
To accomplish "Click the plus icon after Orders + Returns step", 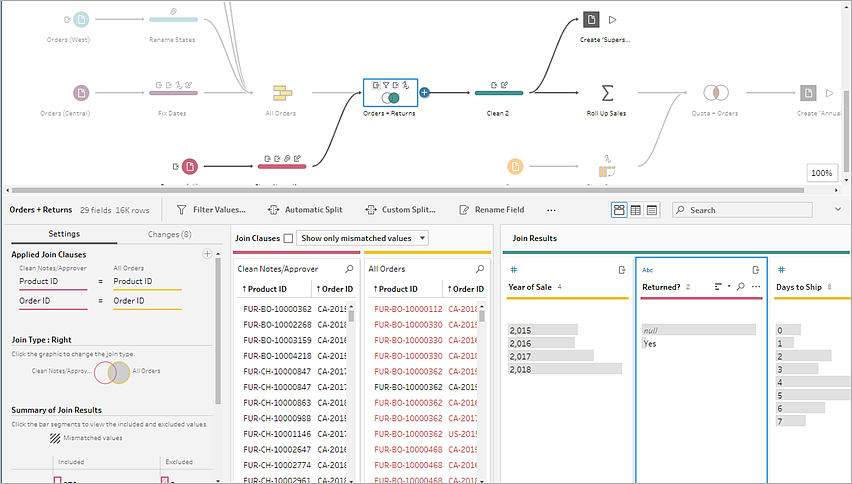I will [424, 93].
